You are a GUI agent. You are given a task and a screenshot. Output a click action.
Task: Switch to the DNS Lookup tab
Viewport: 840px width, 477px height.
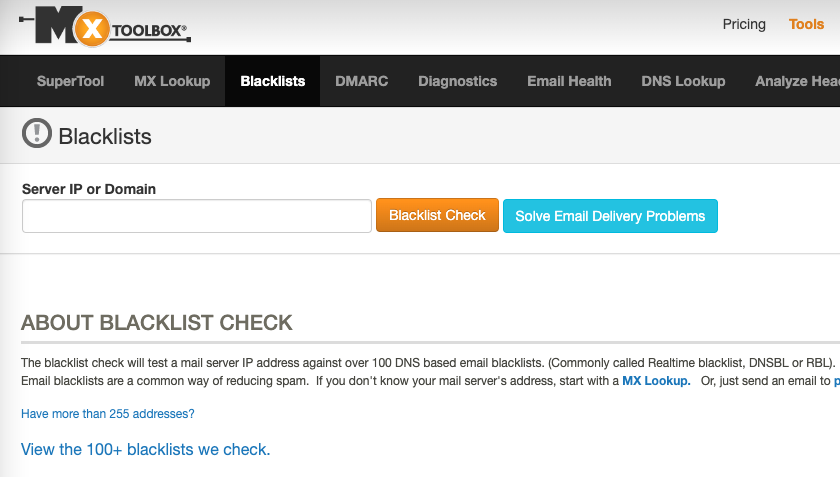[683, 81]
